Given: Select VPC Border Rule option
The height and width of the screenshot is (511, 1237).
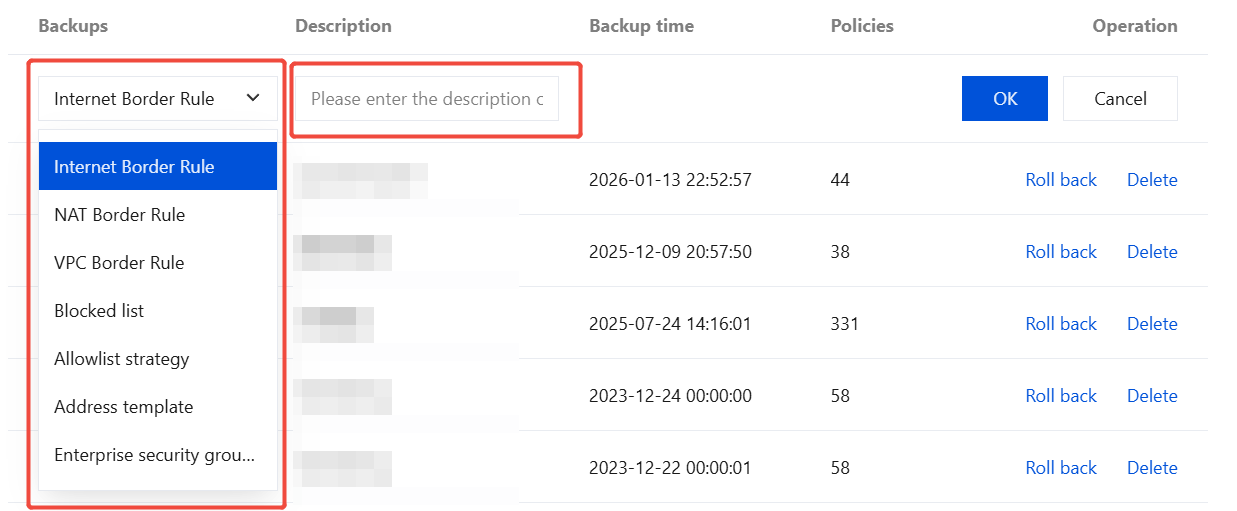Looking at the screenshot, I should [x=157, y=263].
